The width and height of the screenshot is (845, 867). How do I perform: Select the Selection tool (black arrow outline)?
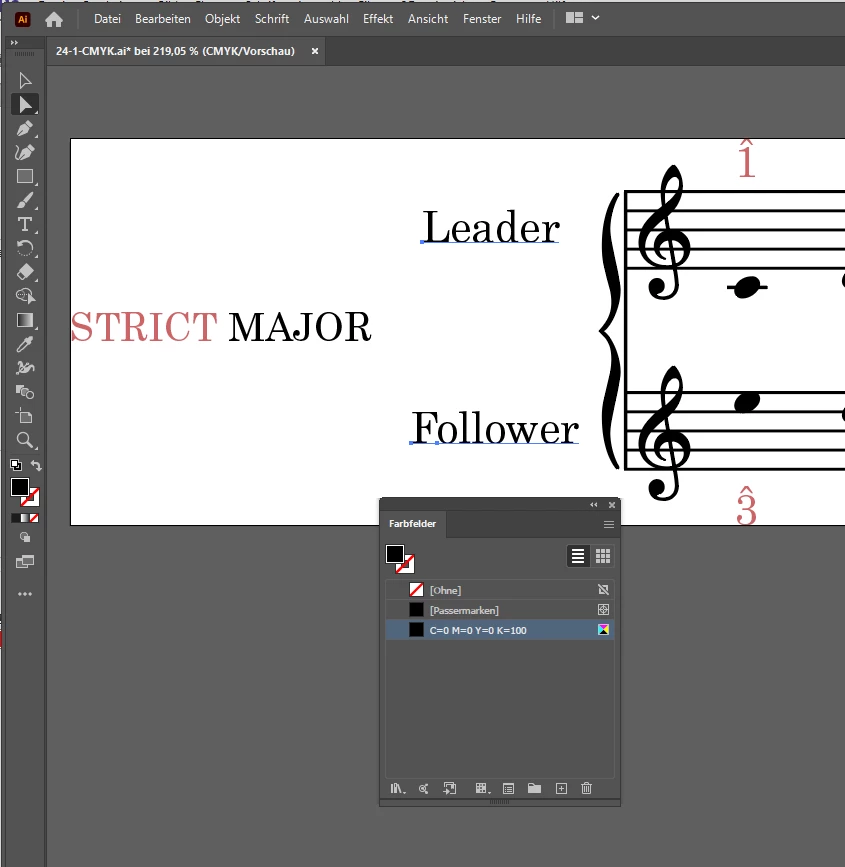(25, 81)
